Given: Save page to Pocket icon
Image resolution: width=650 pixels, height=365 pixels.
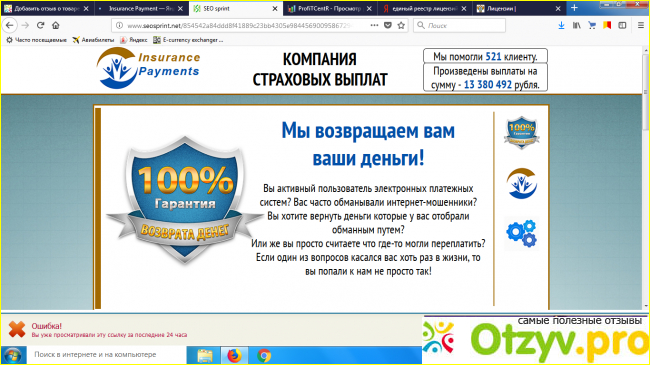Looking at the screenshot, I should click(x=388, y=25).
